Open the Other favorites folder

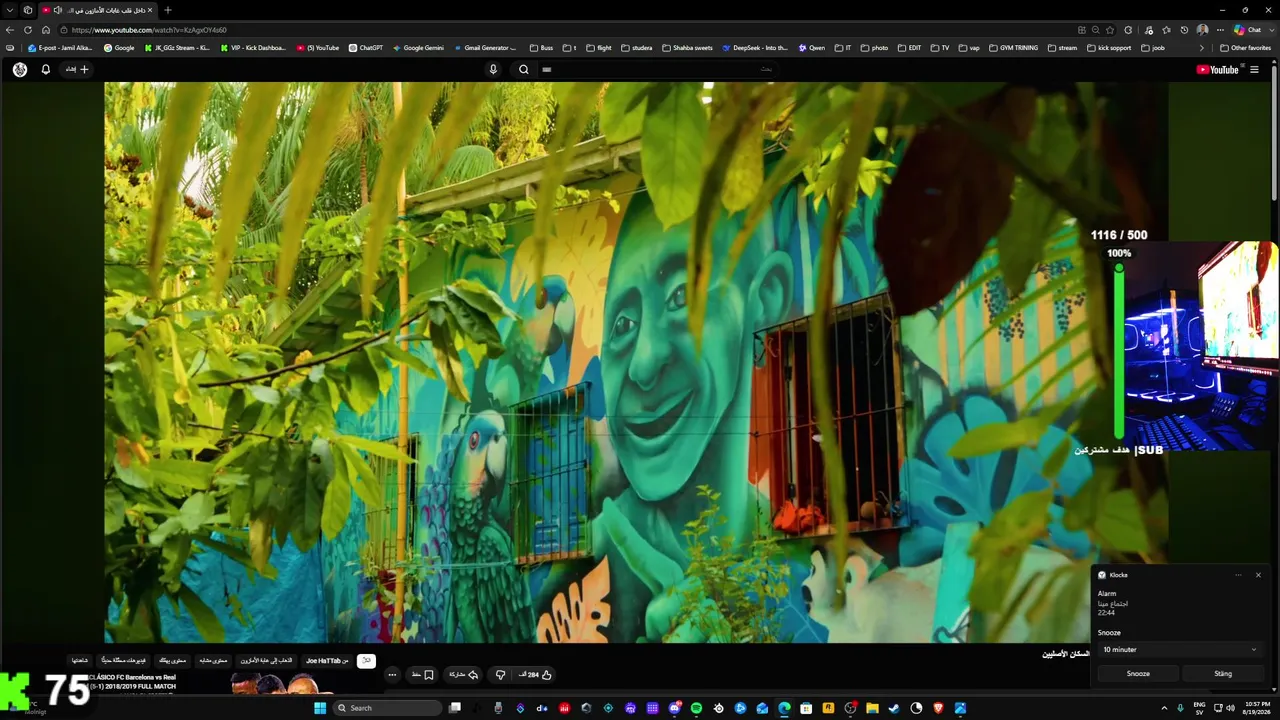pos(1245,48)
